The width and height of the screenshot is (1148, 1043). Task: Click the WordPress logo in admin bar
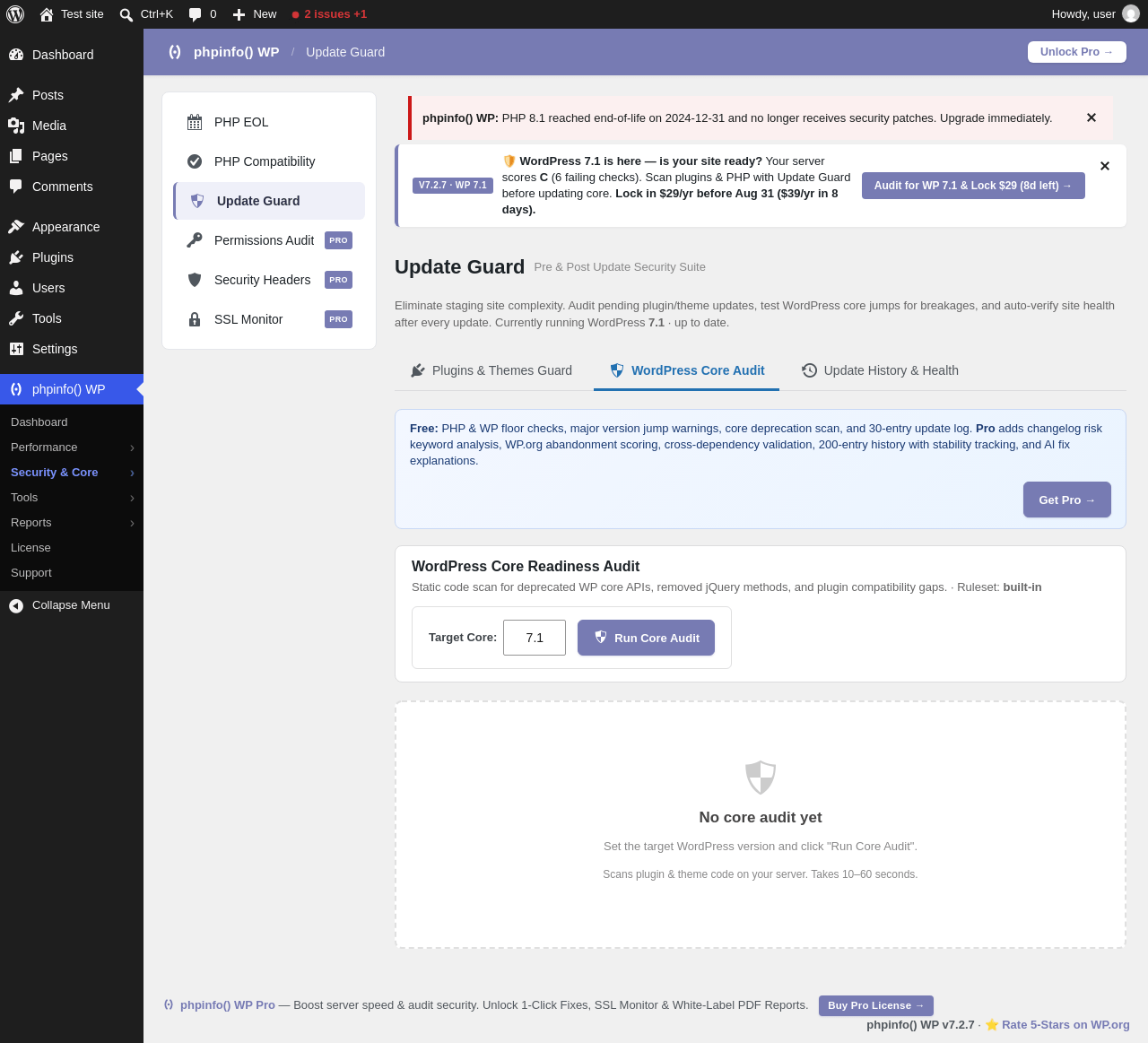(15, 14)
